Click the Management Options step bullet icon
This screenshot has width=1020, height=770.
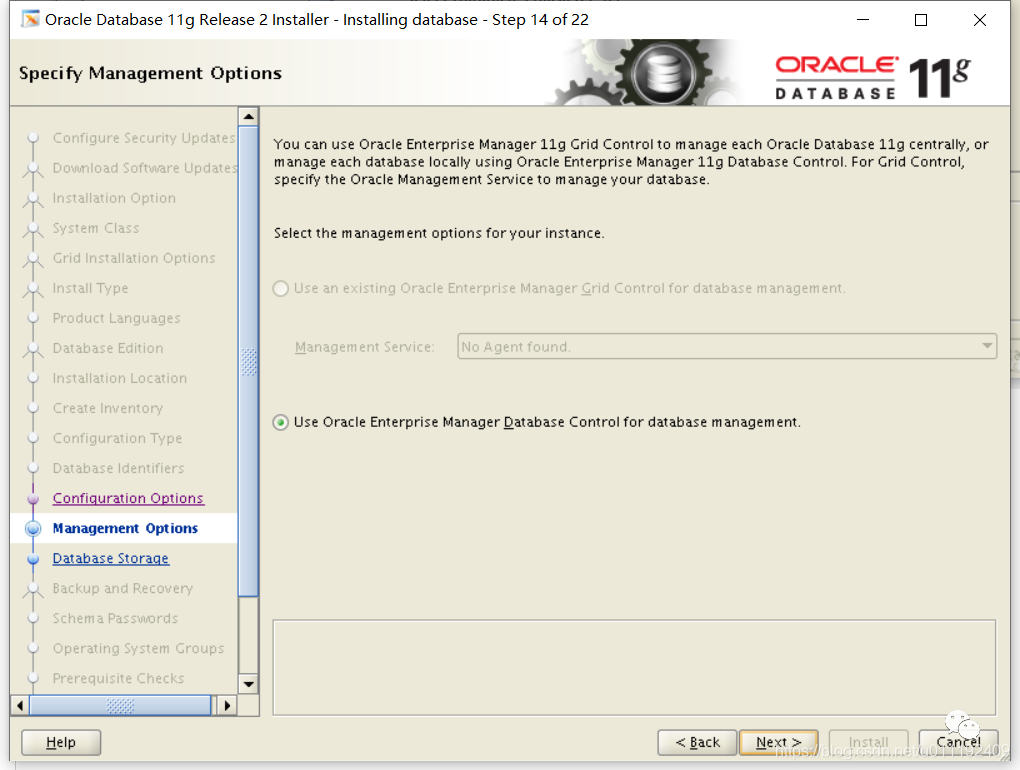(33, 528)
